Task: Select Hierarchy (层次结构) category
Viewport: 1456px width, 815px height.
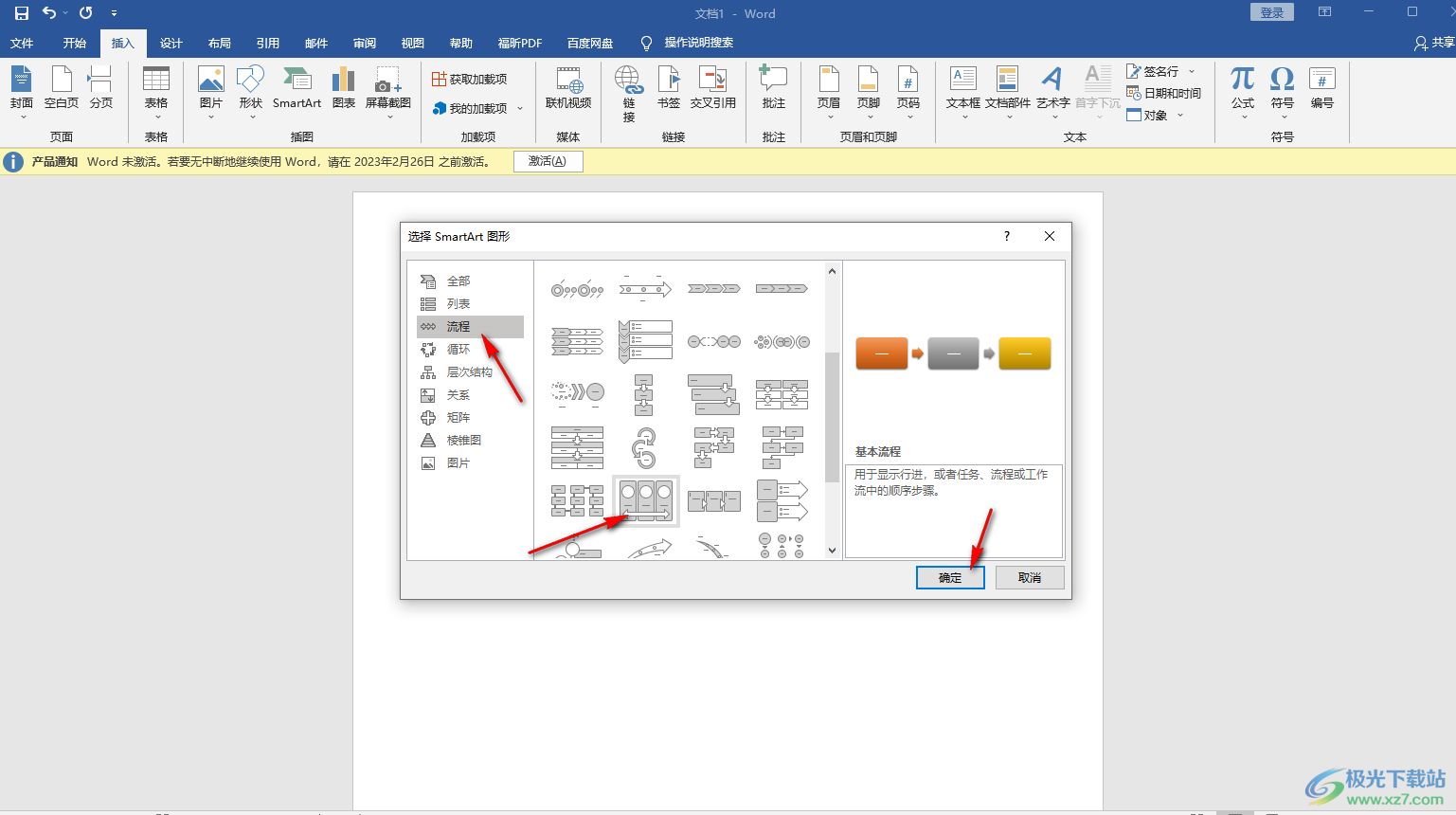Action: pos(470,372)
